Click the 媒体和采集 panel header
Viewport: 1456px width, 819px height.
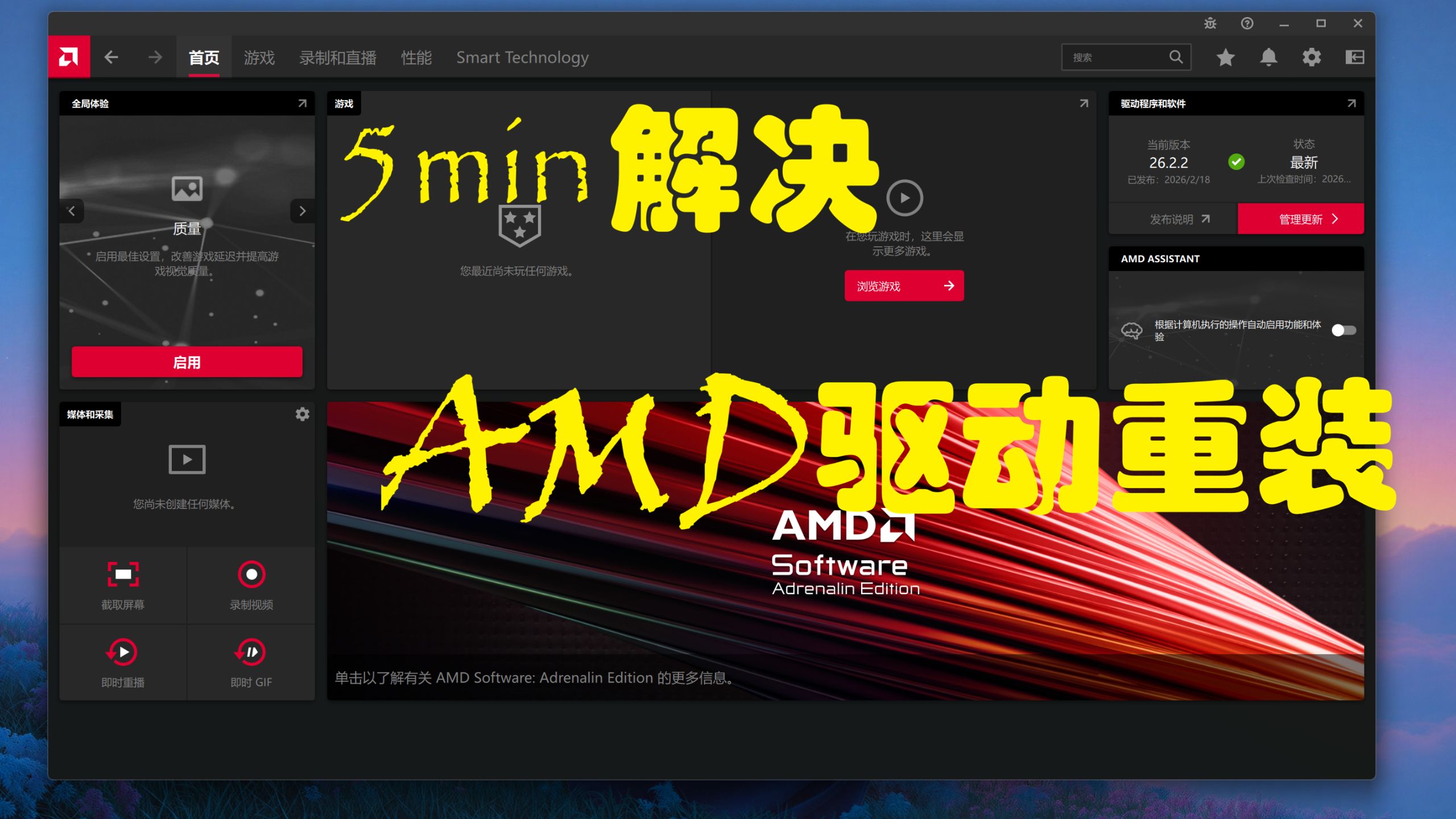click(x=90, y=414)
